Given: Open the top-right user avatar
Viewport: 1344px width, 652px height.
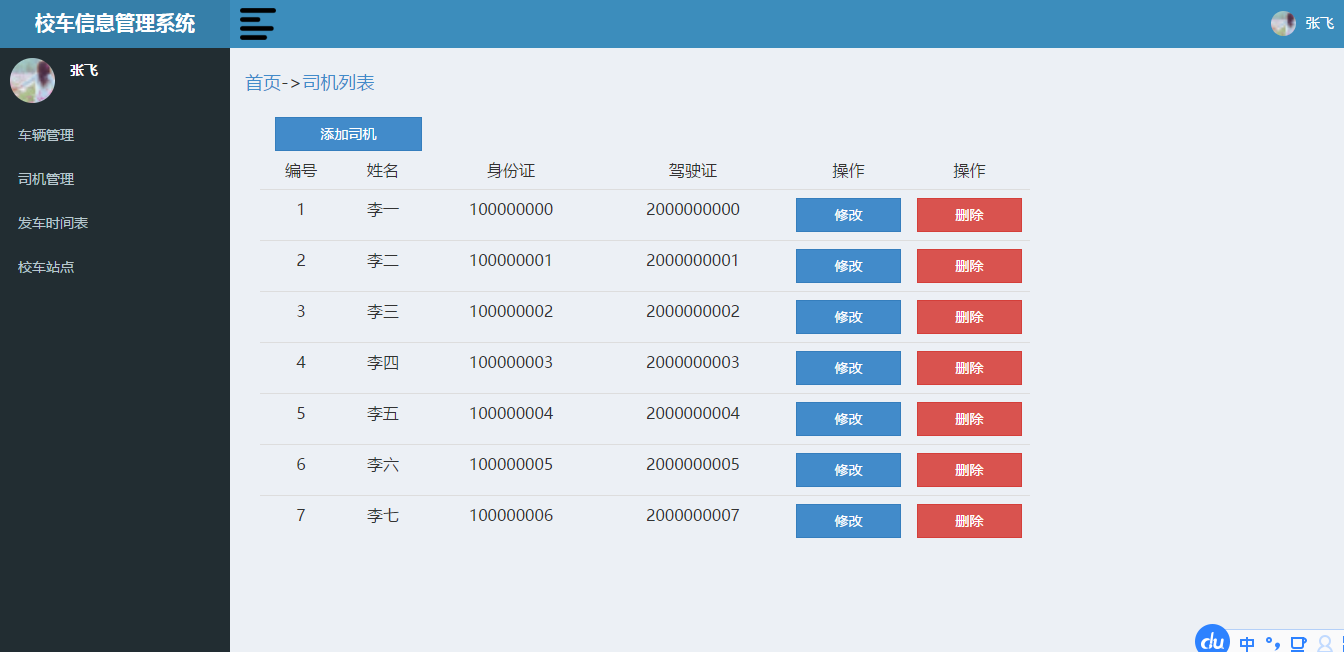Looking at the screenshot, I should point(1283,23).
